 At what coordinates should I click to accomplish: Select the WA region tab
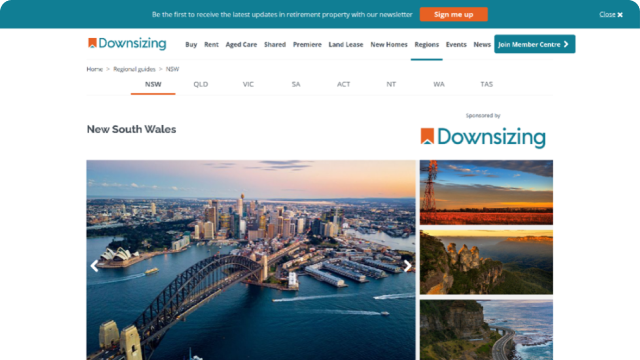point(439,84)
